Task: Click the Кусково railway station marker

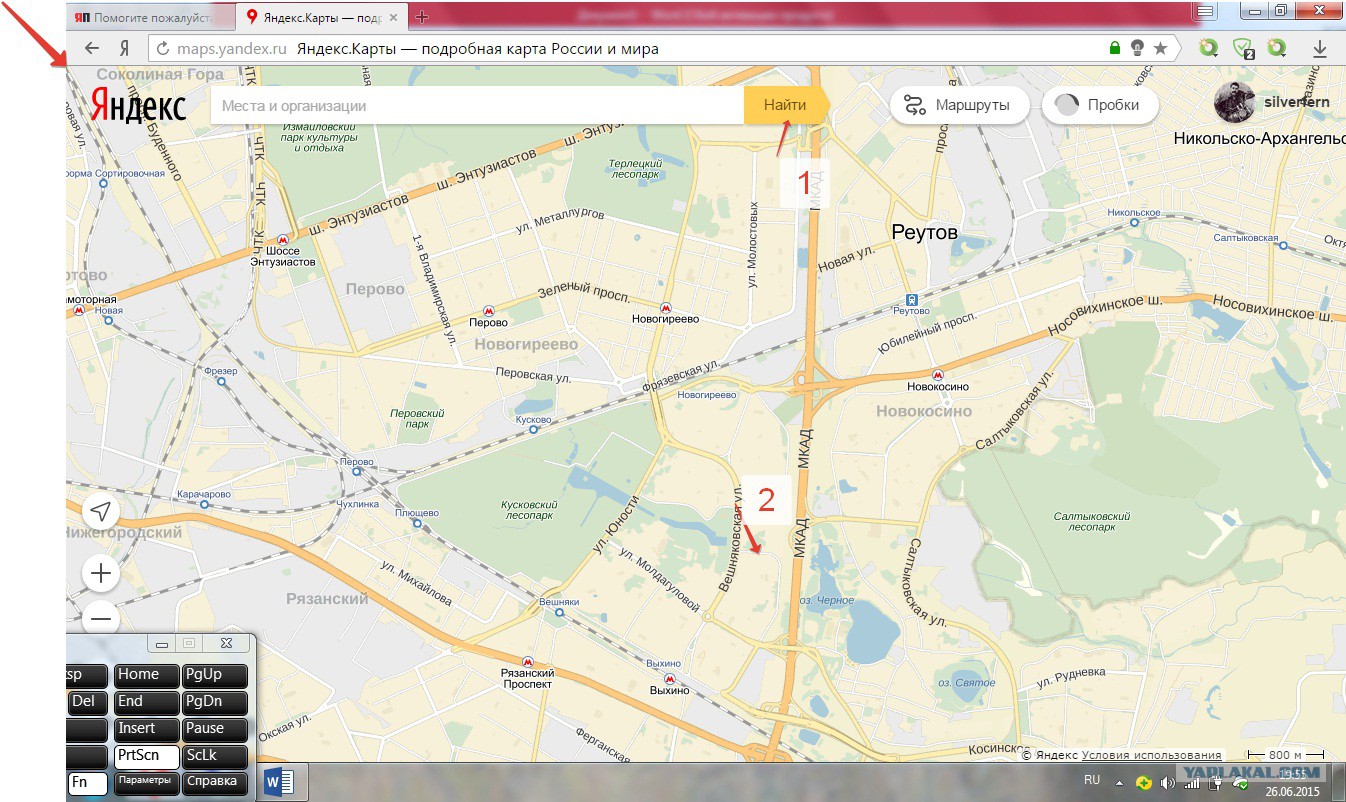Action: [x=534, y=430]
